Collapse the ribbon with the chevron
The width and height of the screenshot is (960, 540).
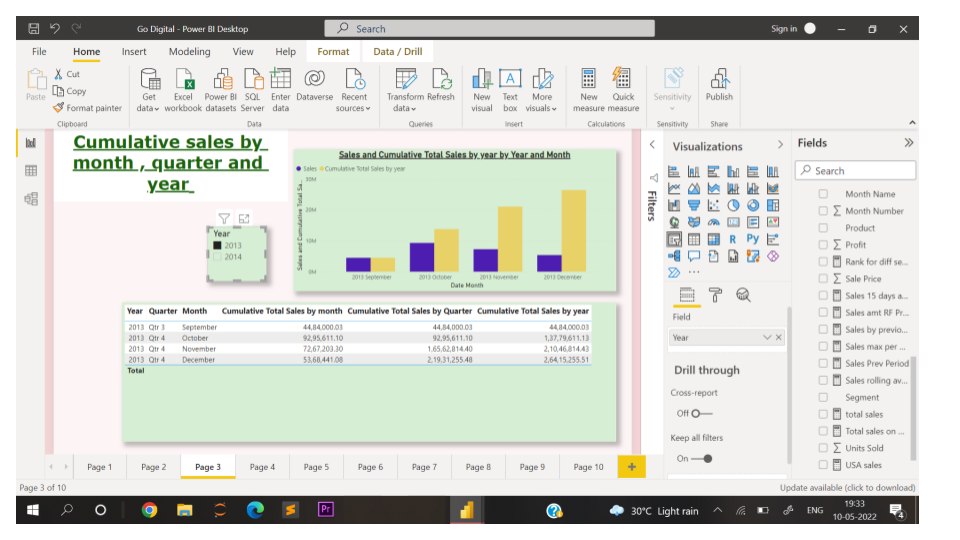pos(912,122)
